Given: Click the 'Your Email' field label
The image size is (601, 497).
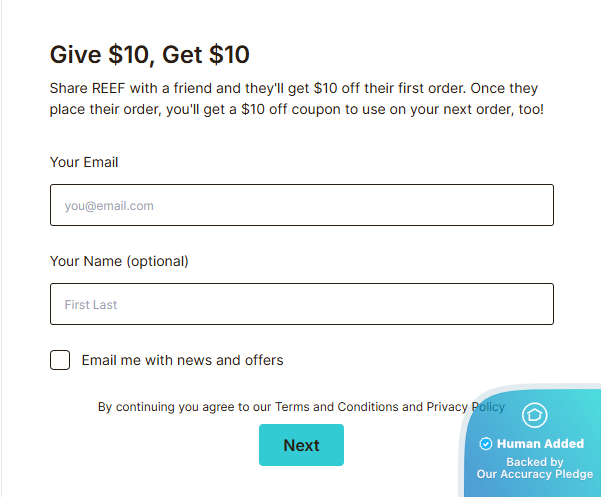Looking at the screenshot, I should tap(84, 162).
